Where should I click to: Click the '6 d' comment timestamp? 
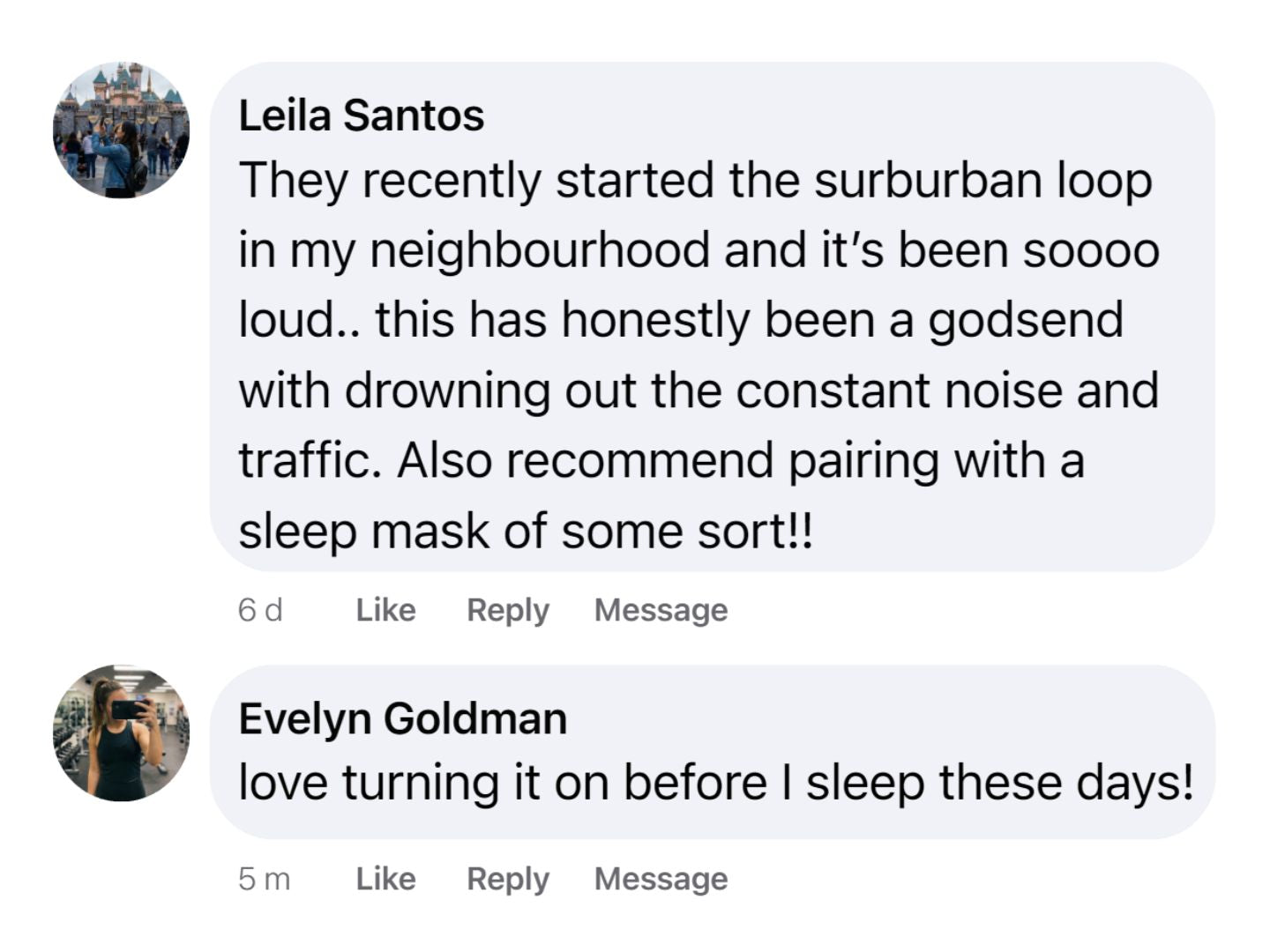pyautogui.click(x=260, y=610)
